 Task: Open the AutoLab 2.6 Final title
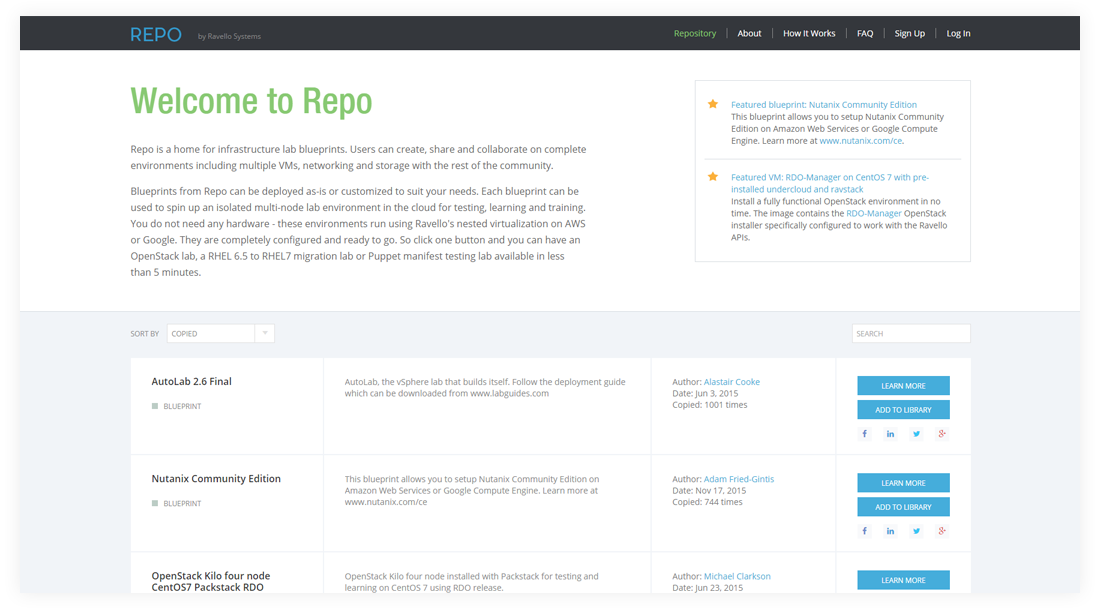click(192, 382)
